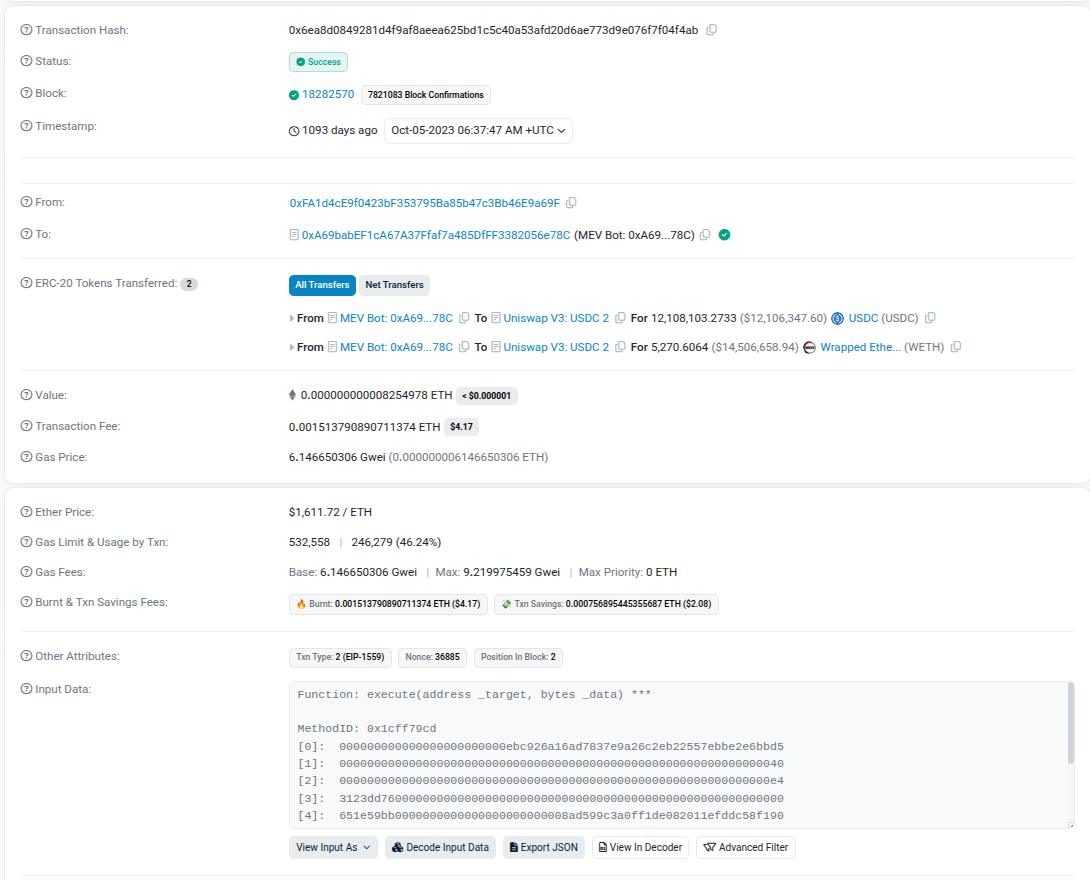The height and width of the screenshot is (880, 1090).
Task: Click the help icon next to Gas Price
Action: tap(26, 457)
